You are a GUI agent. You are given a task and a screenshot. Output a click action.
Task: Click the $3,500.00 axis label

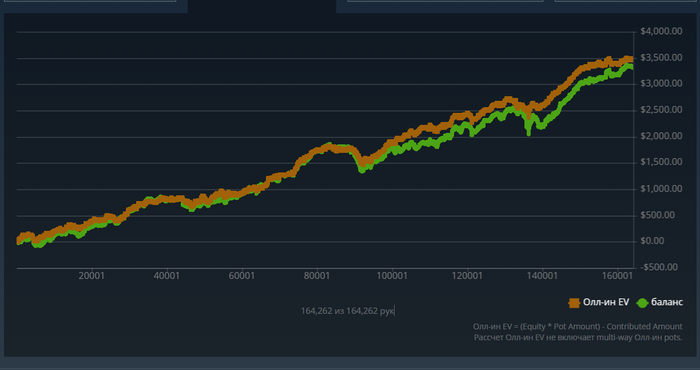tap(661, 58)
